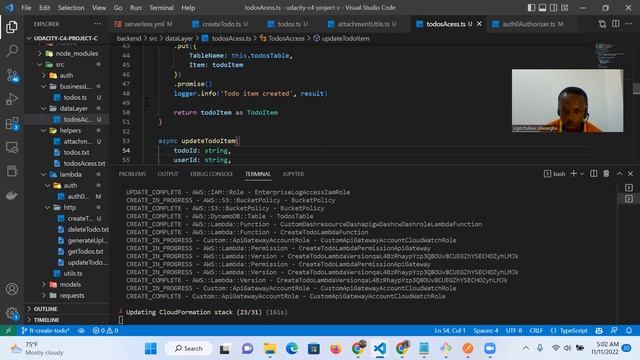Open the Extensions view
640x360 pixels.
point(12,123)
